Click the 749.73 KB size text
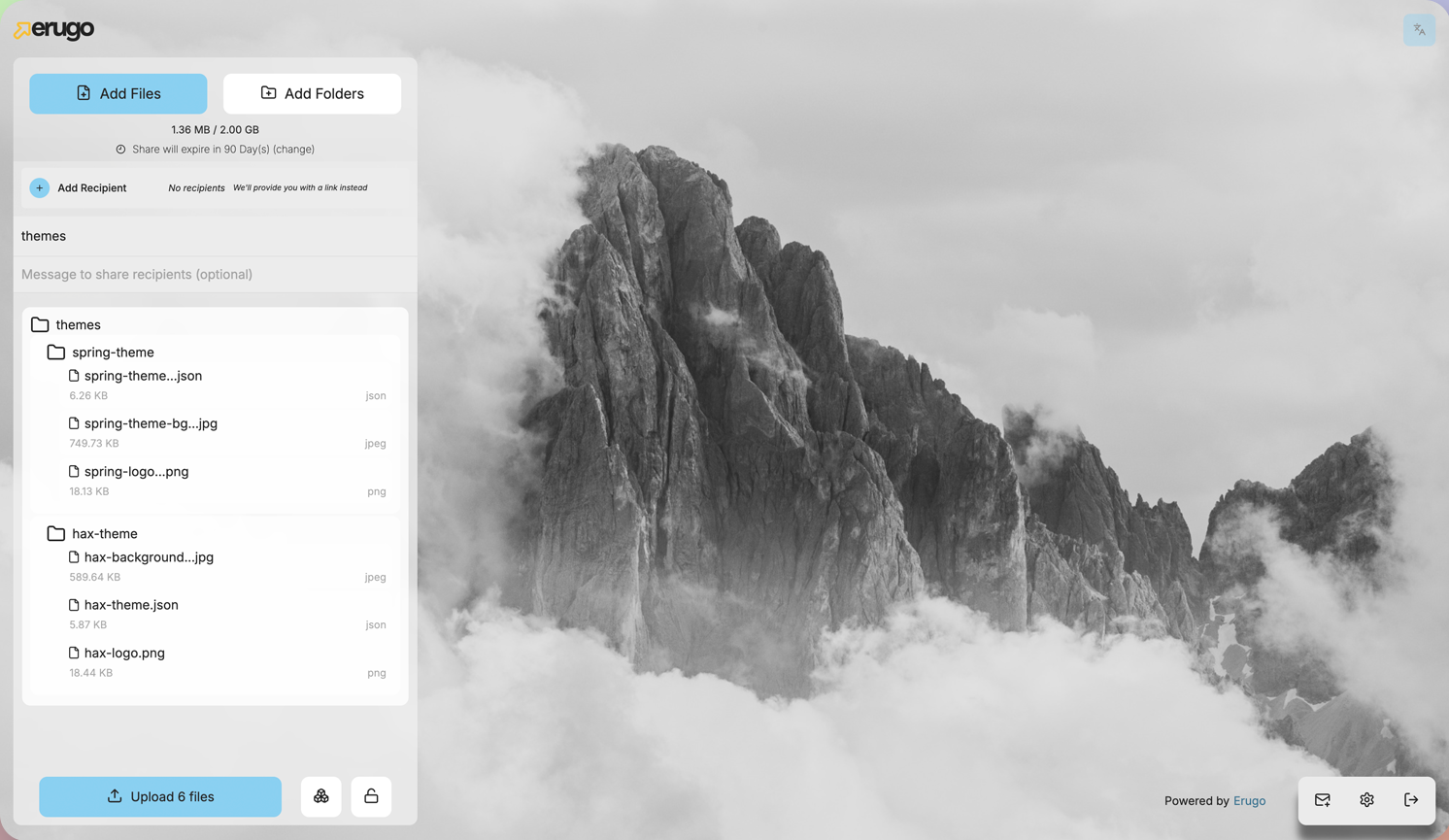Image resolution: width=1449 pixels, height=840 pixels. [x=94, y=444]
